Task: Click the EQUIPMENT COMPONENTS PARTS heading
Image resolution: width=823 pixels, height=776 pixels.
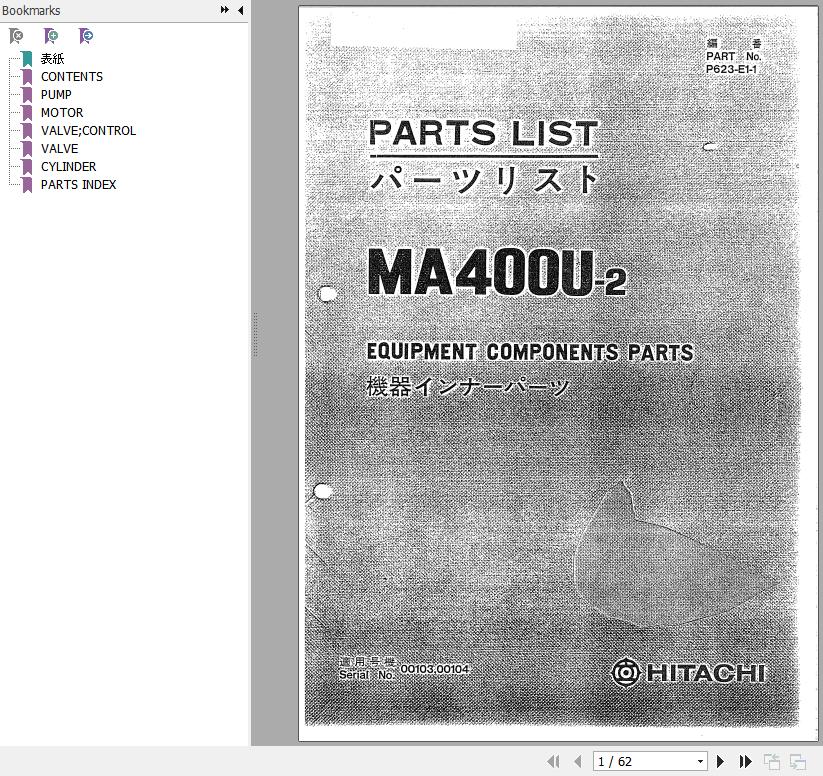Action: pos(530,352)
